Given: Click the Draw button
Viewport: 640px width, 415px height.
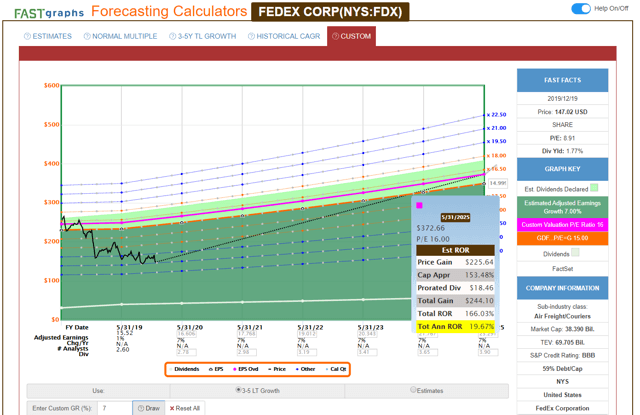Looking at the screenshot, I should [149, 408].
